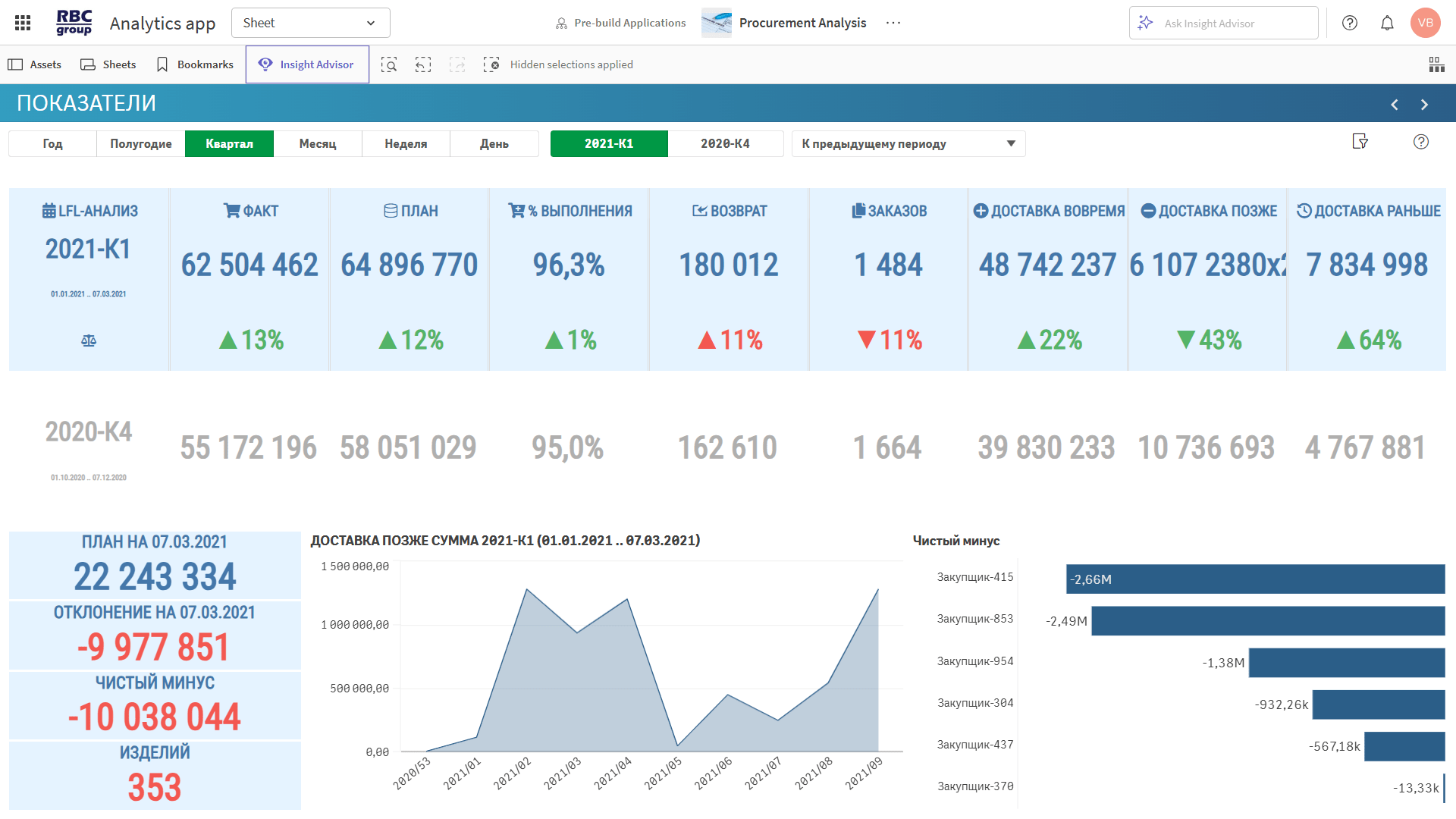Viewport: 1456px width, 819px height.
Task: Switch to the 2020-К4 period toggle
Action: point(725,143)
